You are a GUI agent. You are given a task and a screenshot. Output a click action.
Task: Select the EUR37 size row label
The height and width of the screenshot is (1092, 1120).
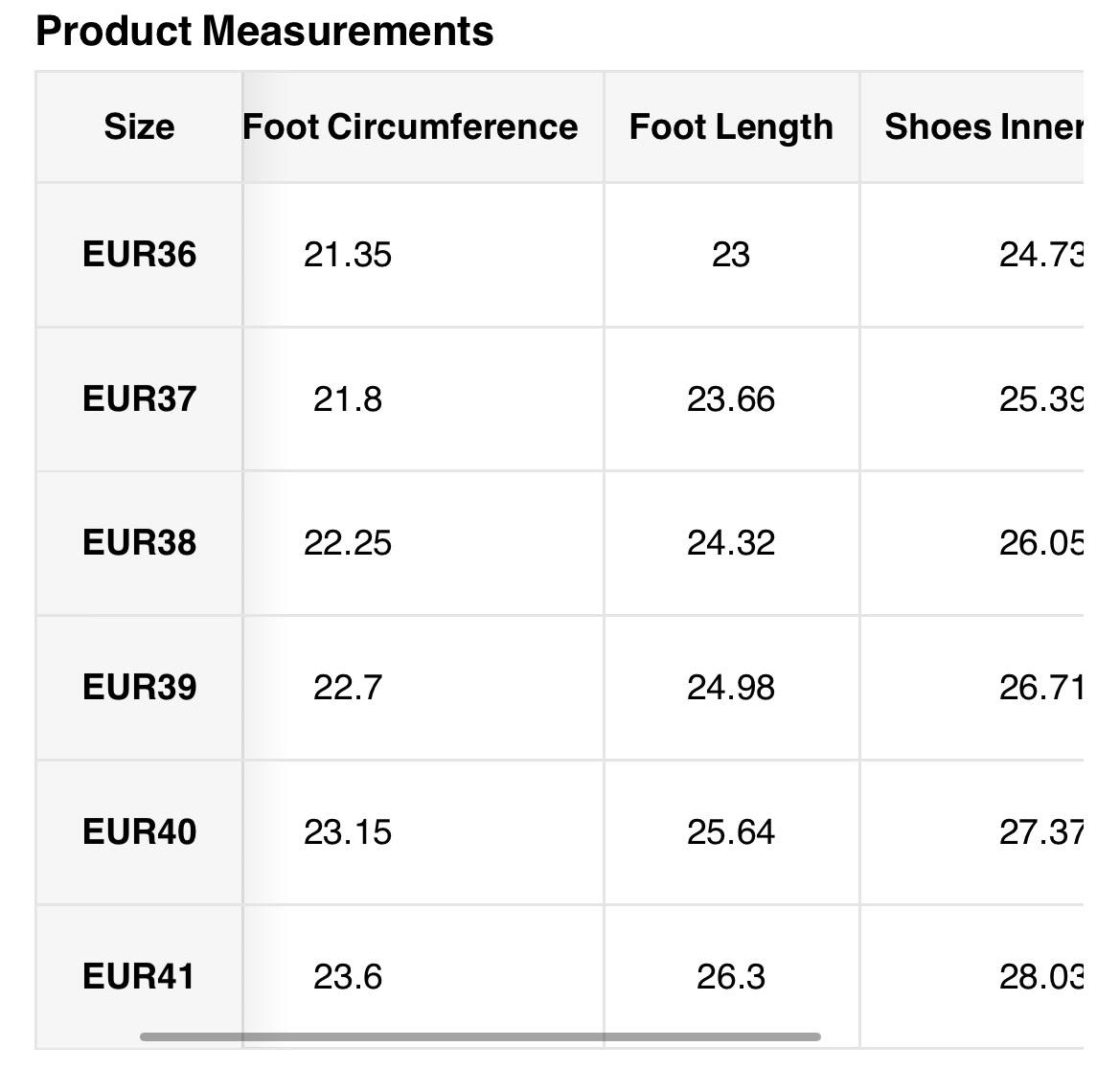[139, 398]
